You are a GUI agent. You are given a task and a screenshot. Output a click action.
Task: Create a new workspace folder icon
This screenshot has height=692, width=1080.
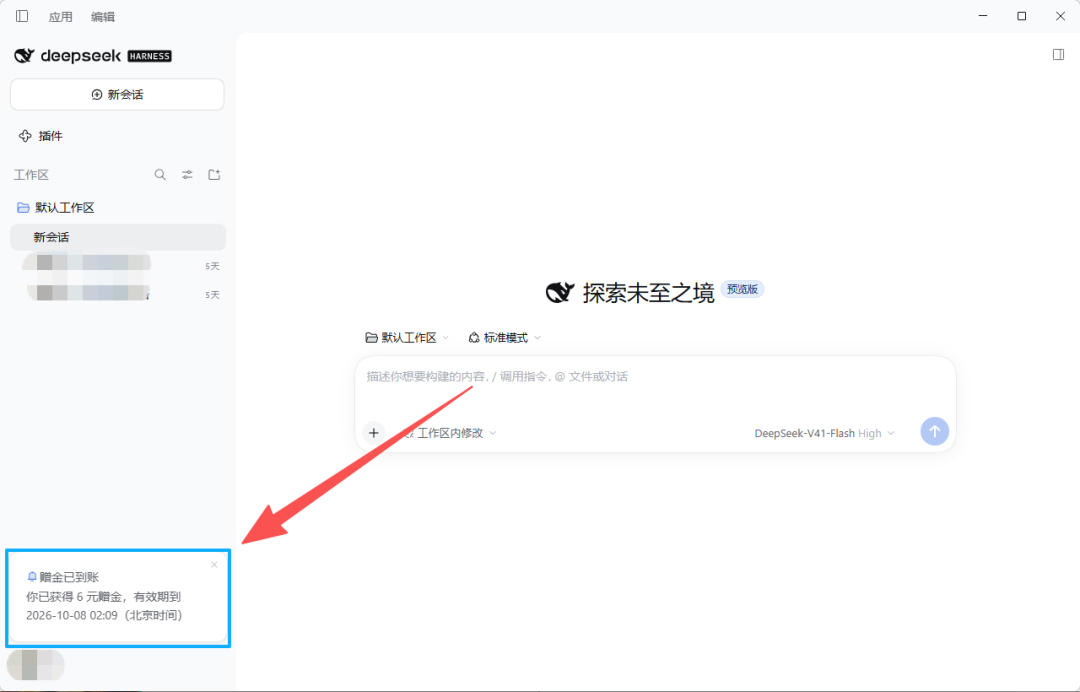pos(214,175)
